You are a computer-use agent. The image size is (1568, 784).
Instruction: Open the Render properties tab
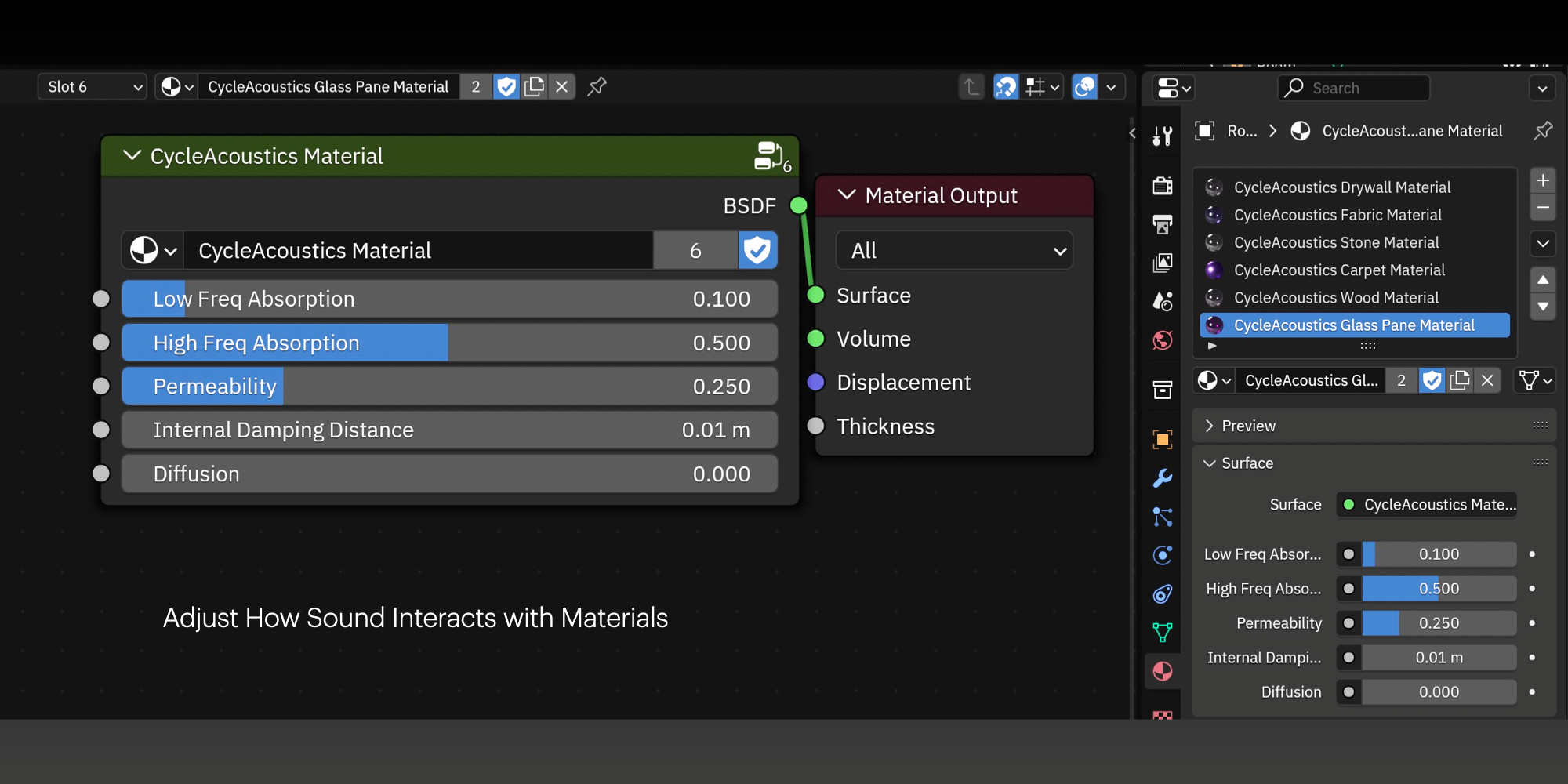(1163, 185)
